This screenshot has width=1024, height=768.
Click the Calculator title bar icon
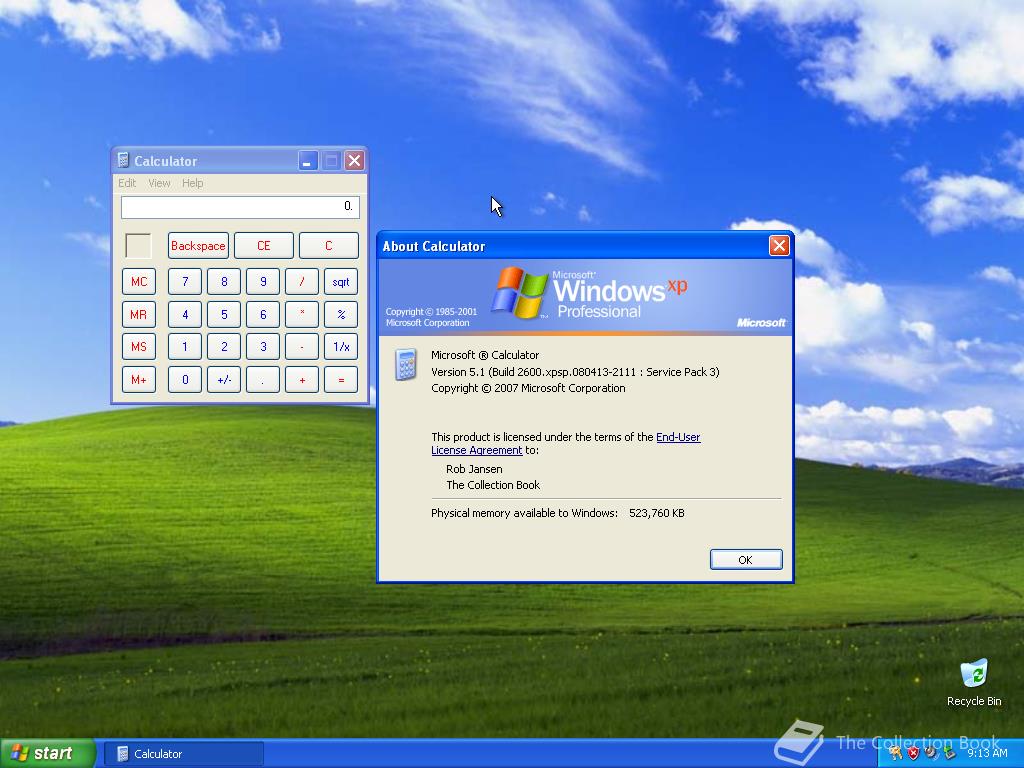(x=123, y=160)
